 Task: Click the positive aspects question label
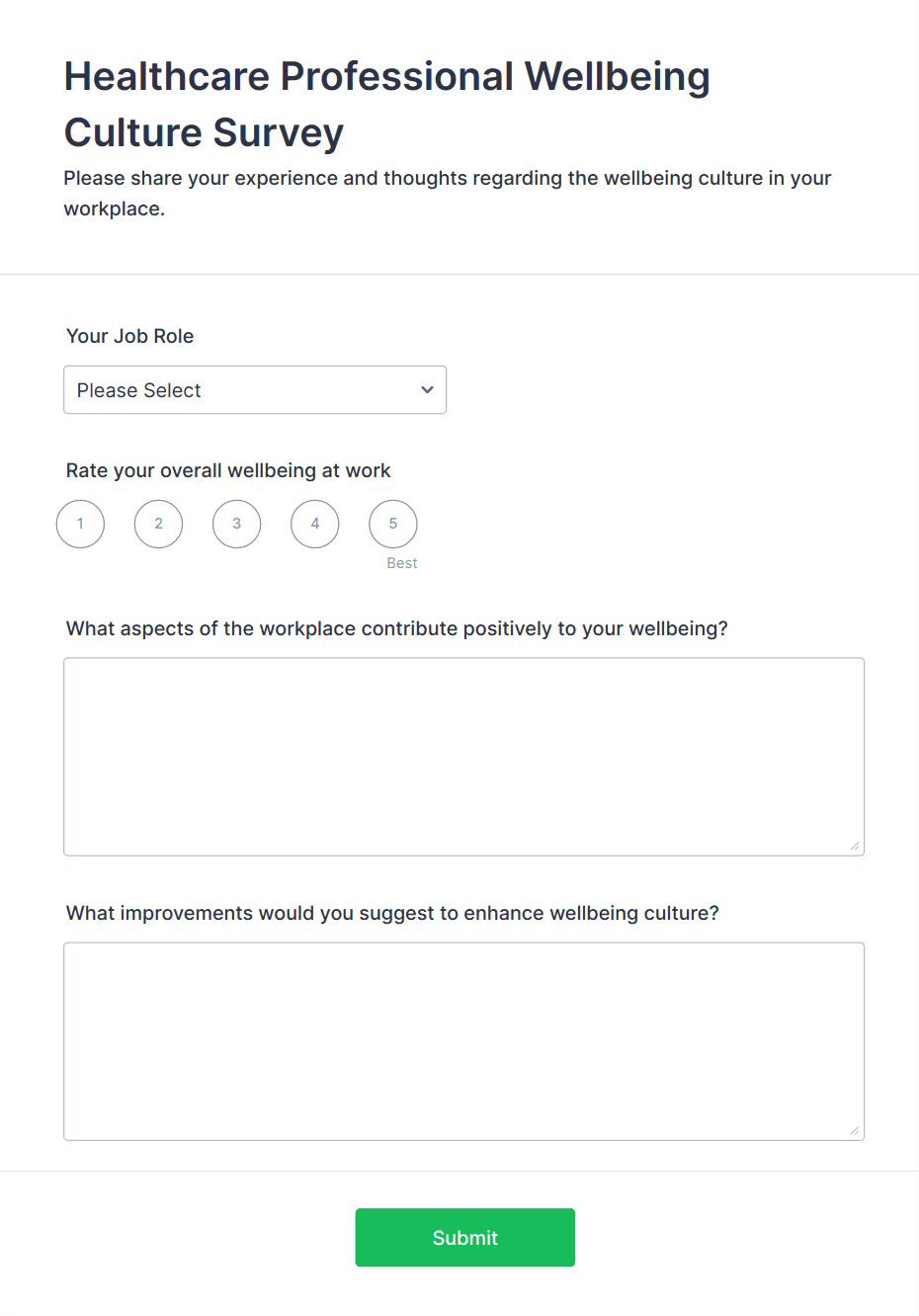click(x=396, y=628)
